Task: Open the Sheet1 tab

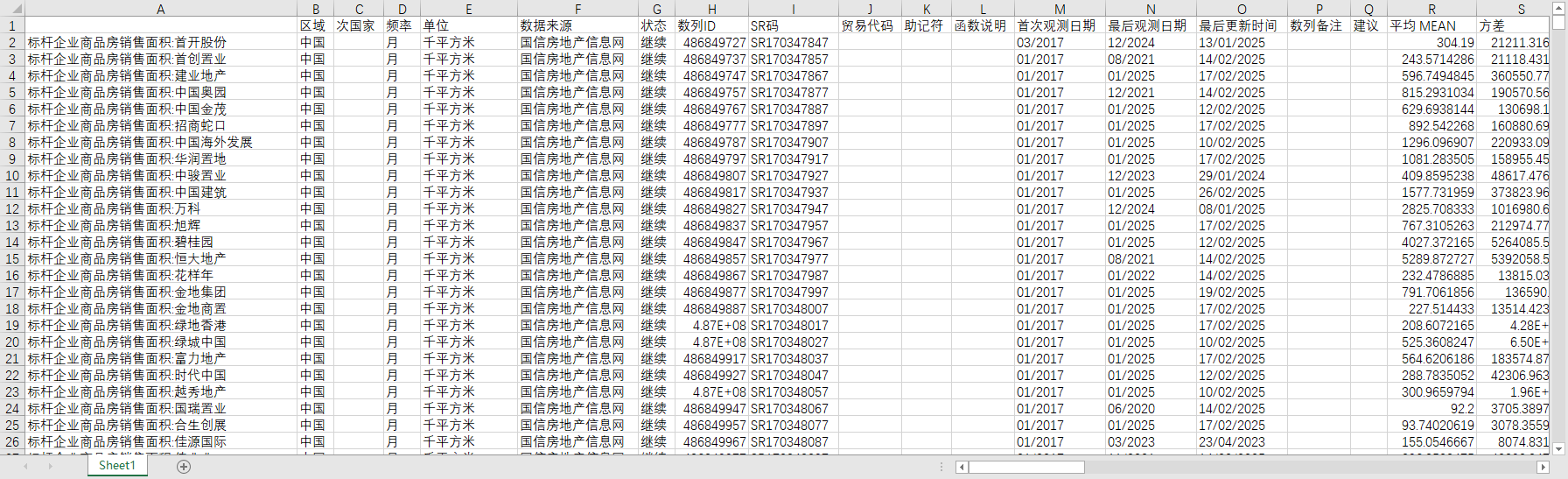Action: click(x=117, y=466)
